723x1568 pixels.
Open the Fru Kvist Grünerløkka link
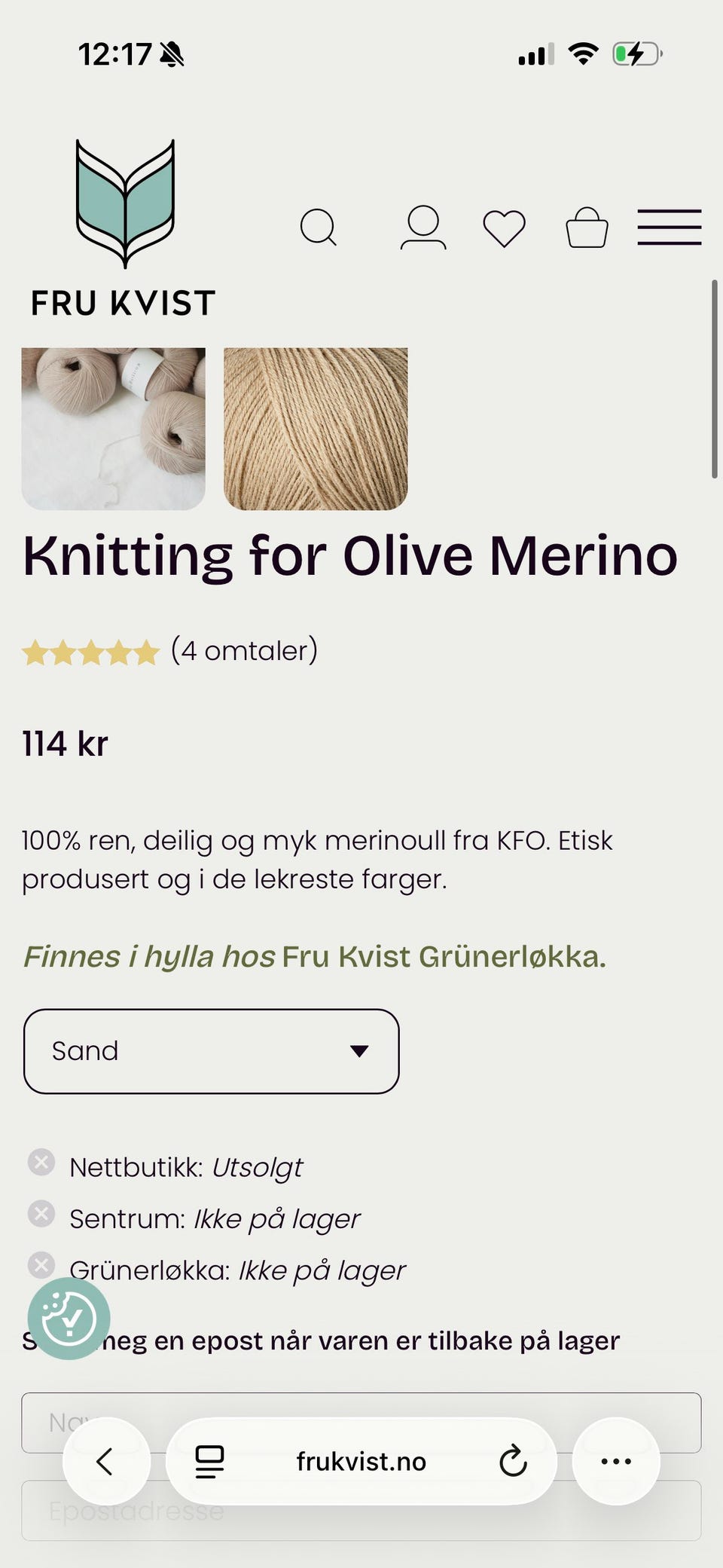(444, 956)
